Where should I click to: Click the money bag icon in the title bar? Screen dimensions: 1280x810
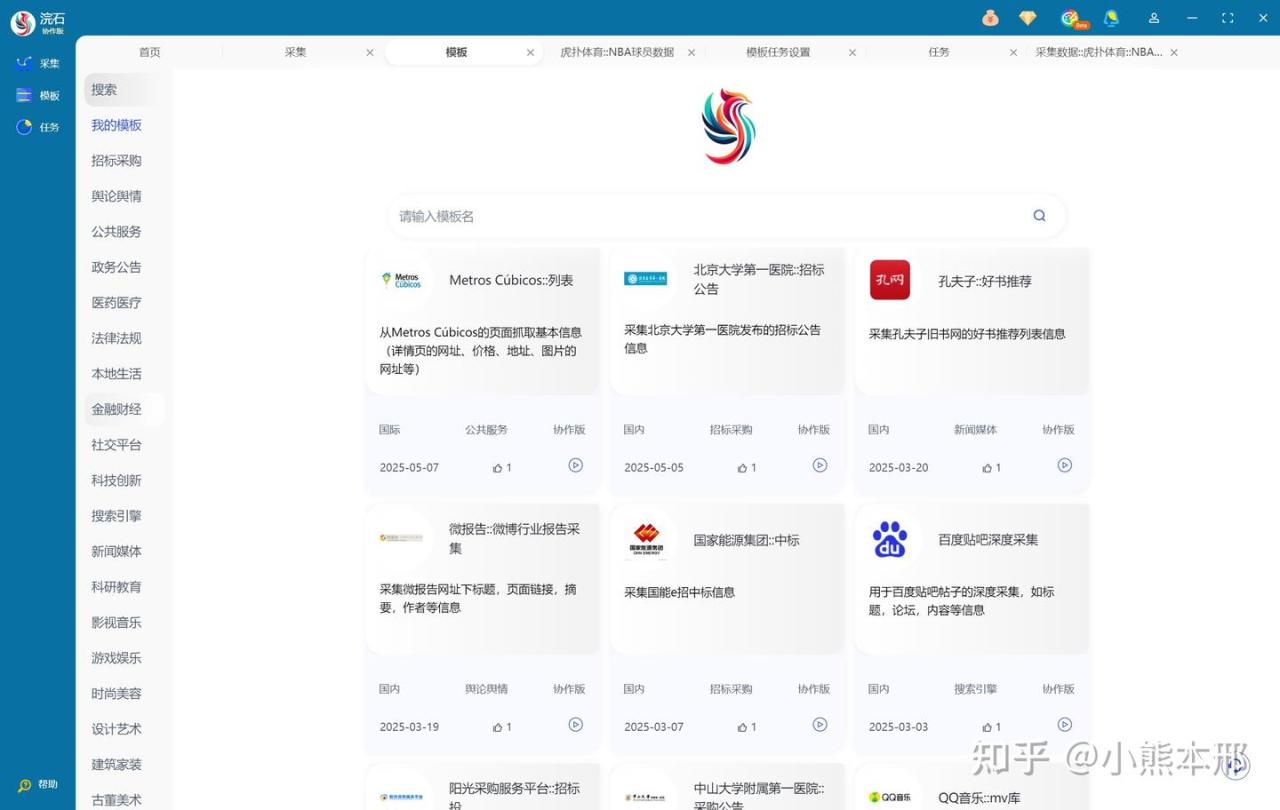990,18
